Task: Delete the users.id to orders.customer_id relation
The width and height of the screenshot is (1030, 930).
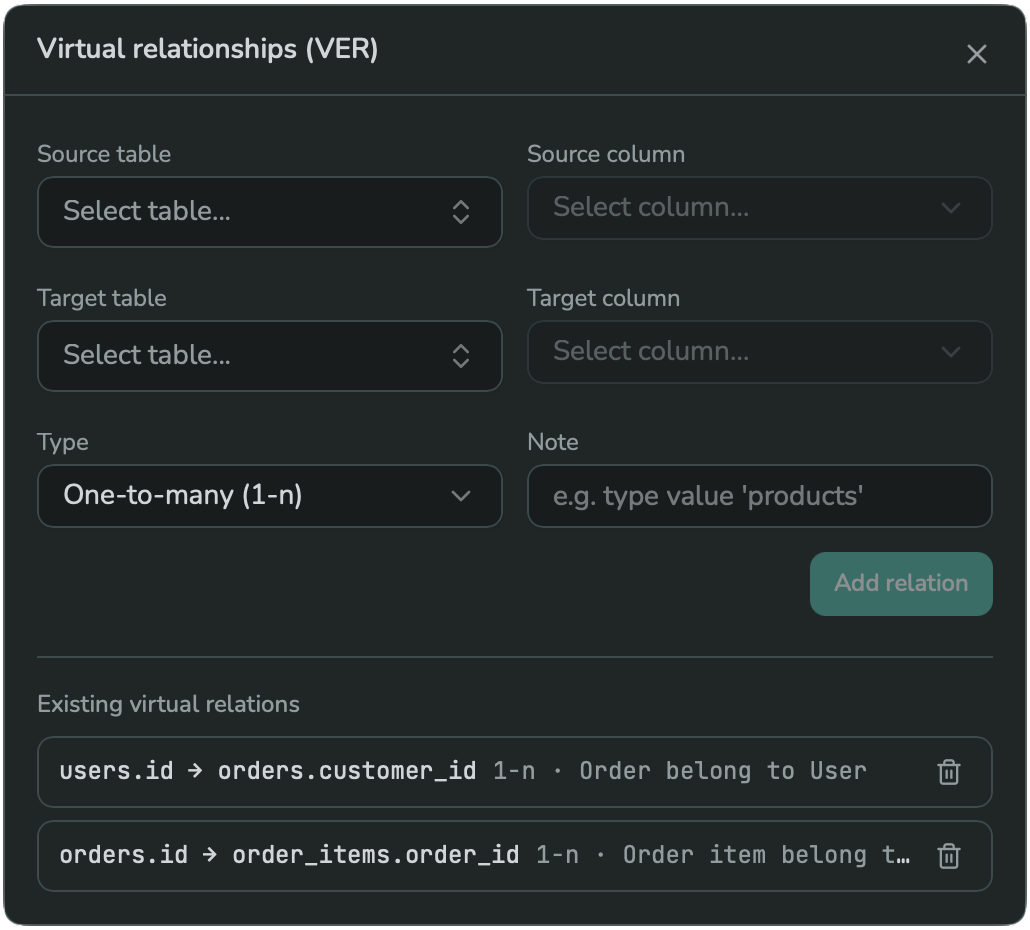Action: click(949, 772)
